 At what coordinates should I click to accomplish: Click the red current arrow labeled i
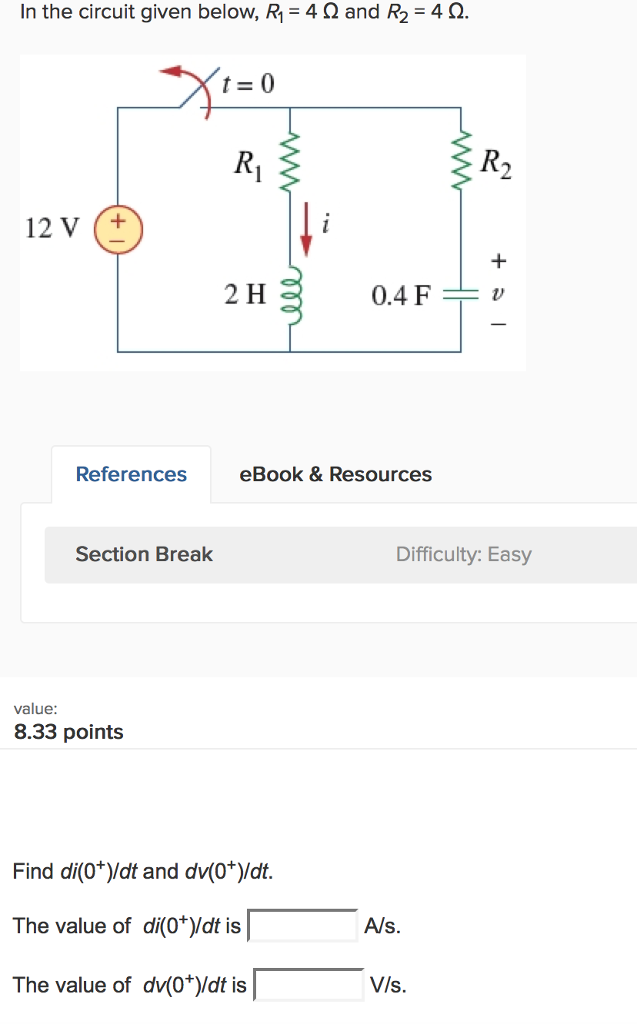(307, 225)
